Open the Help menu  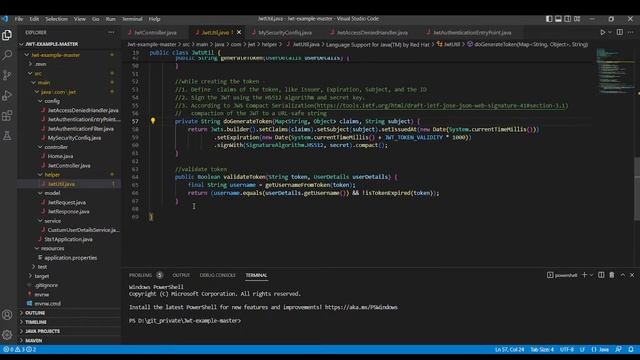pyautogui.click(x=154, y=19)
